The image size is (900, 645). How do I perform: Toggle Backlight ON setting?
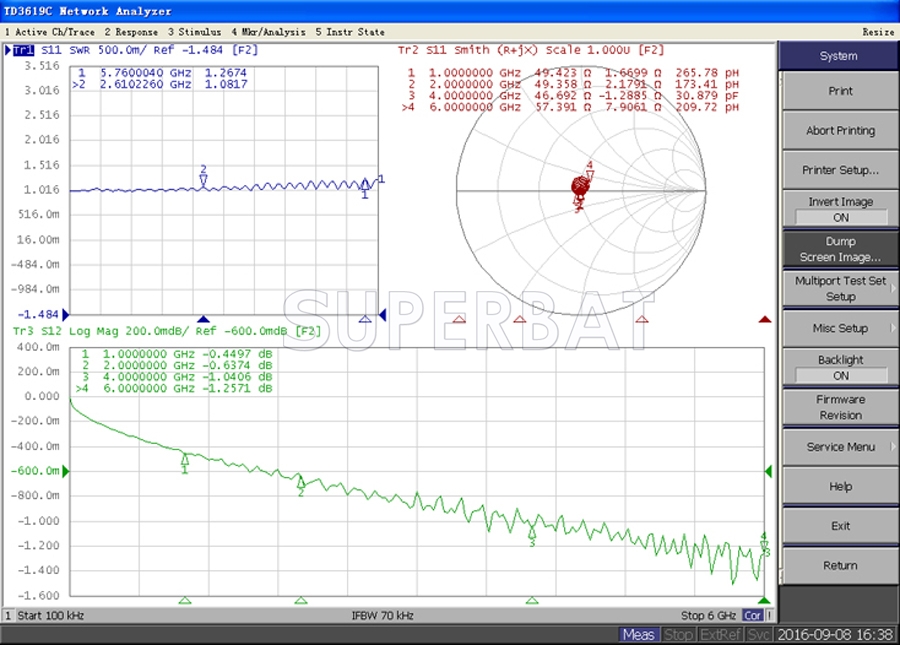[x=840, y=368]
